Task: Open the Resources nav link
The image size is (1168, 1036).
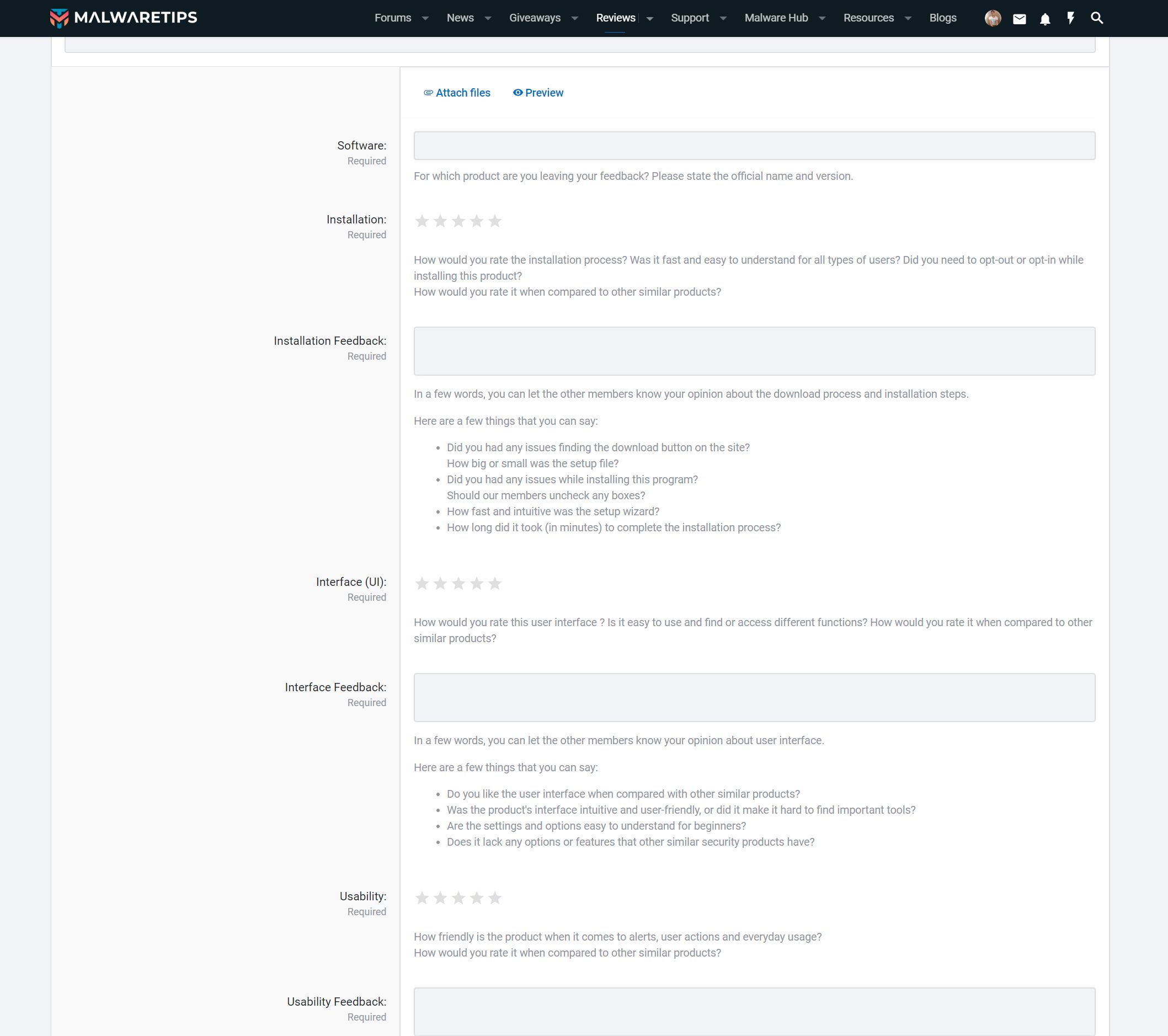Action: tap(868, 18)
